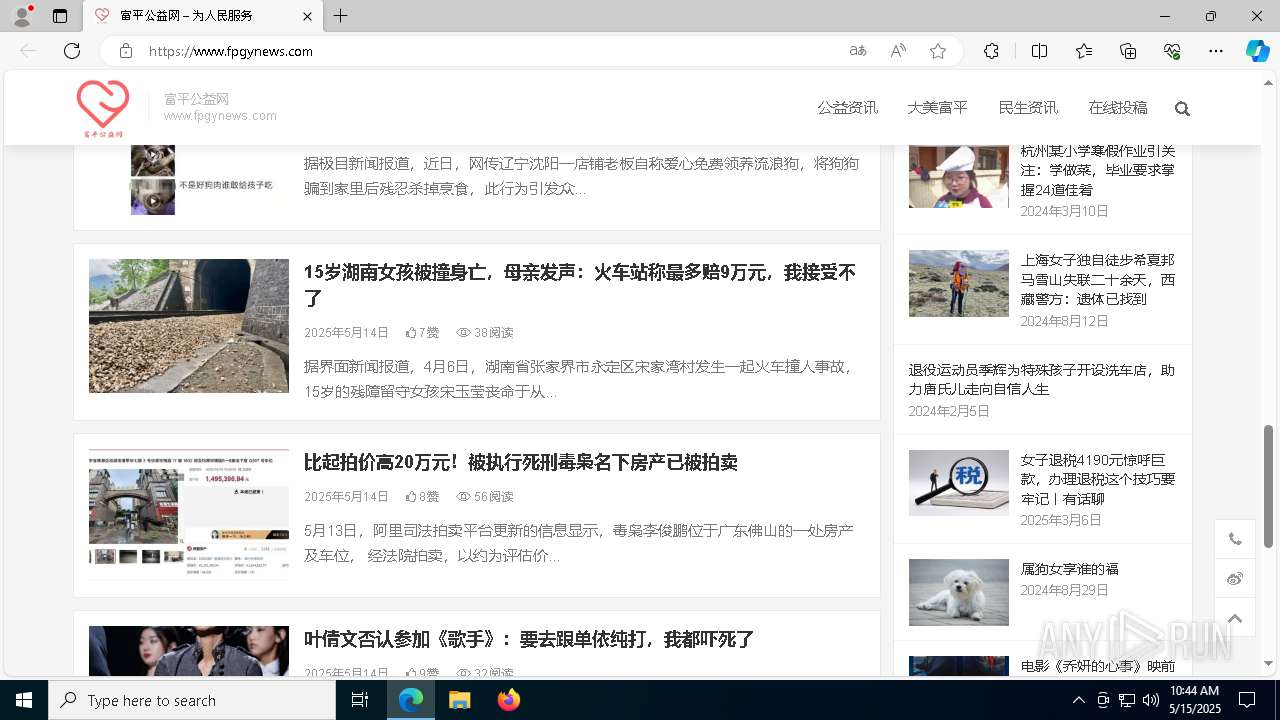Open the white puppy sidebar thumbnail
The height and width of the screenshot is (720, 1280).
(x=959, y=592)
